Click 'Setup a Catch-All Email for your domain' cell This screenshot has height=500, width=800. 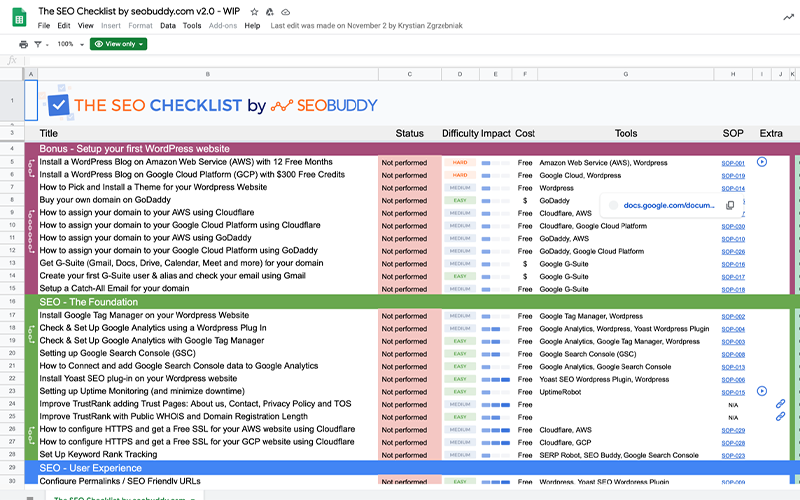[x=208, y=288]
